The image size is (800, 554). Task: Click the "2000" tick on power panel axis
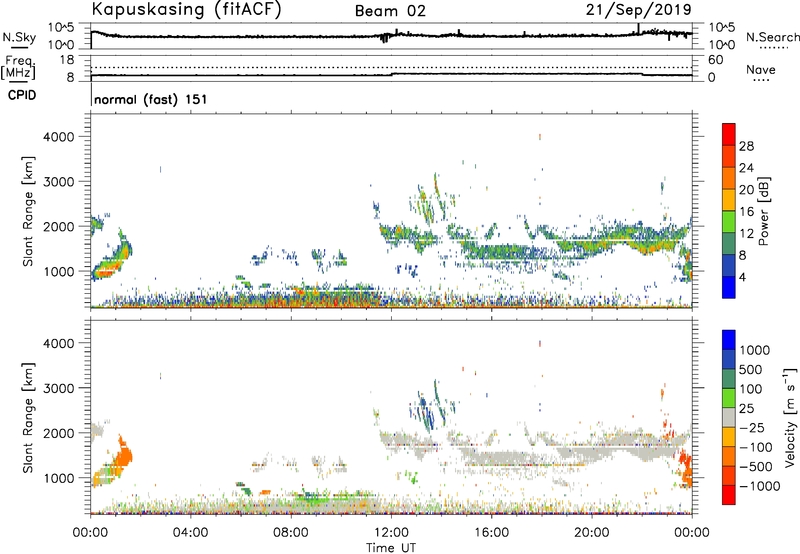pyautogui.click(x=58, y=226)
